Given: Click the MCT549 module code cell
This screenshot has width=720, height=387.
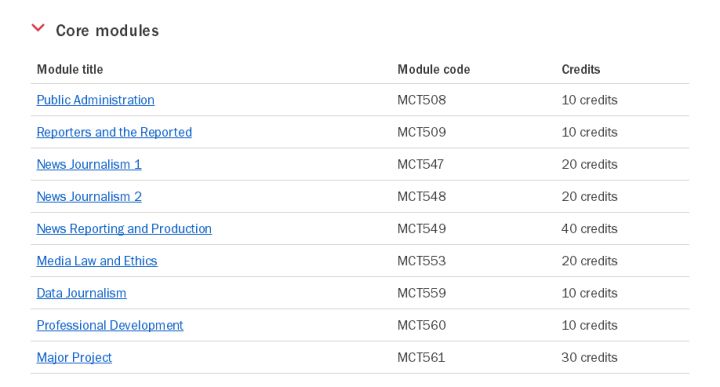Looking at the screenshot, I should tap(422, 228).
